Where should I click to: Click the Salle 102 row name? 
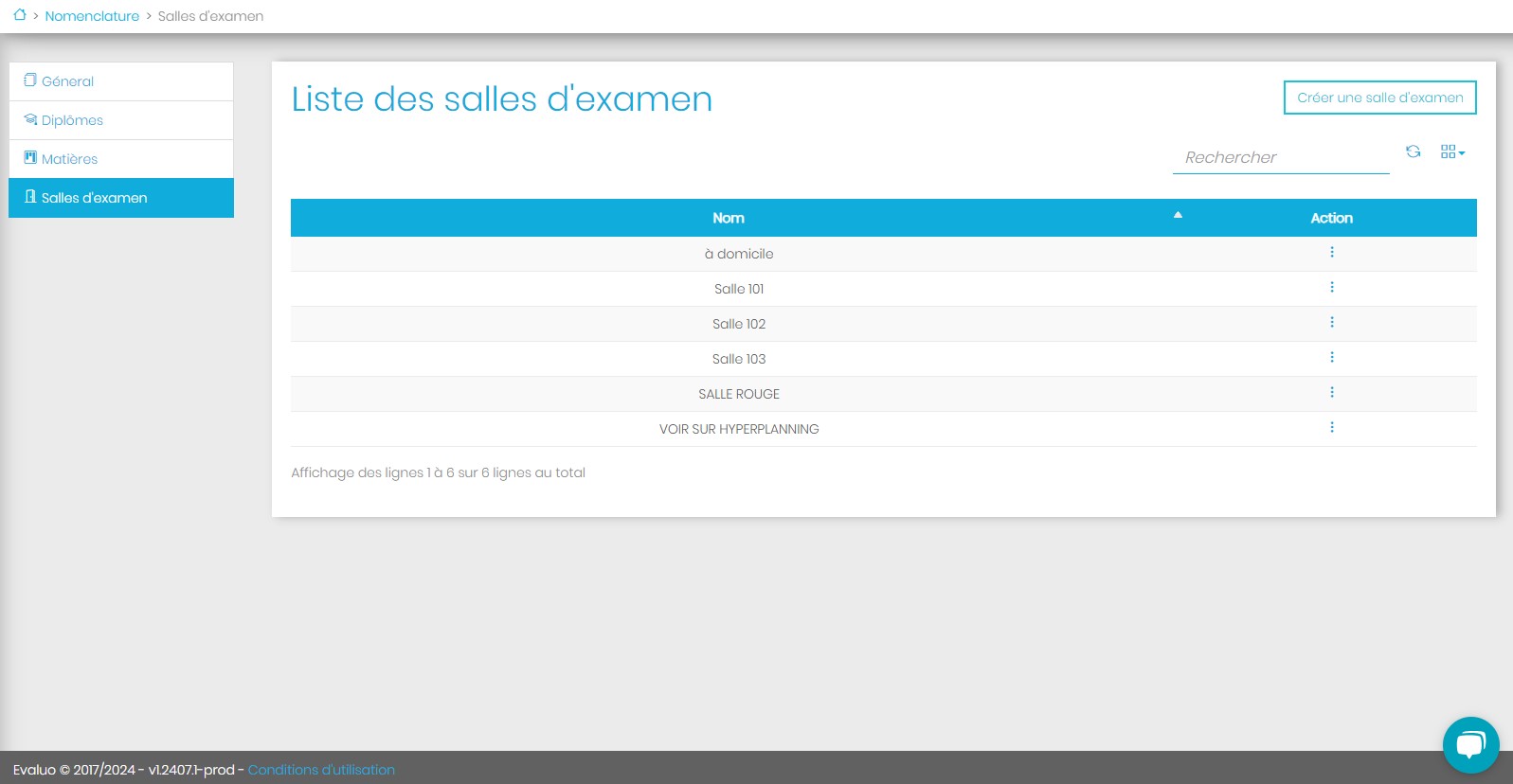739,324
